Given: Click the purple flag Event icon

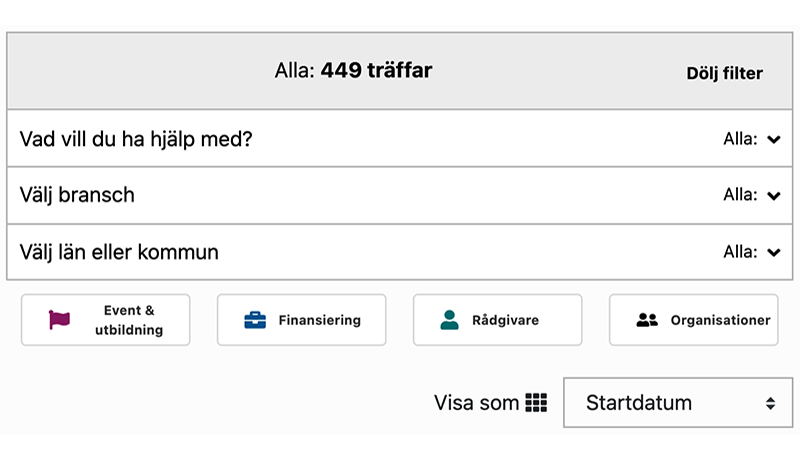Looking at the screenshot, I should 60,320.
